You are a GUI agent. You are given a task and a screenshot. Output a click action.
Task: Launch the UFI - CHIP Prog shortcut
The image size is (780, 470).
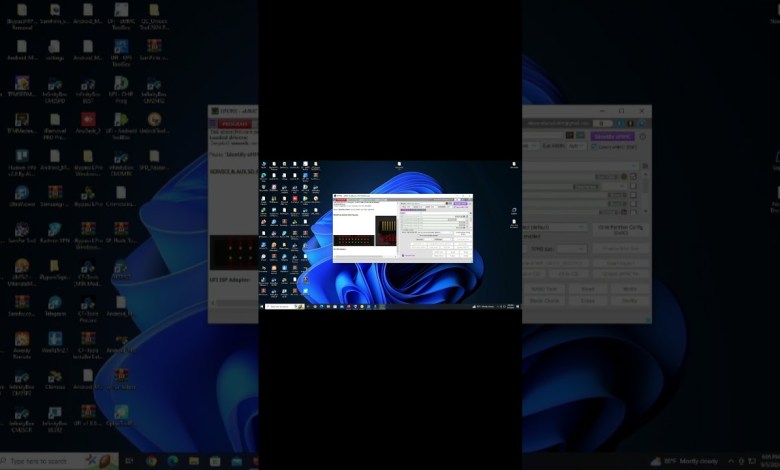point(120,86)
